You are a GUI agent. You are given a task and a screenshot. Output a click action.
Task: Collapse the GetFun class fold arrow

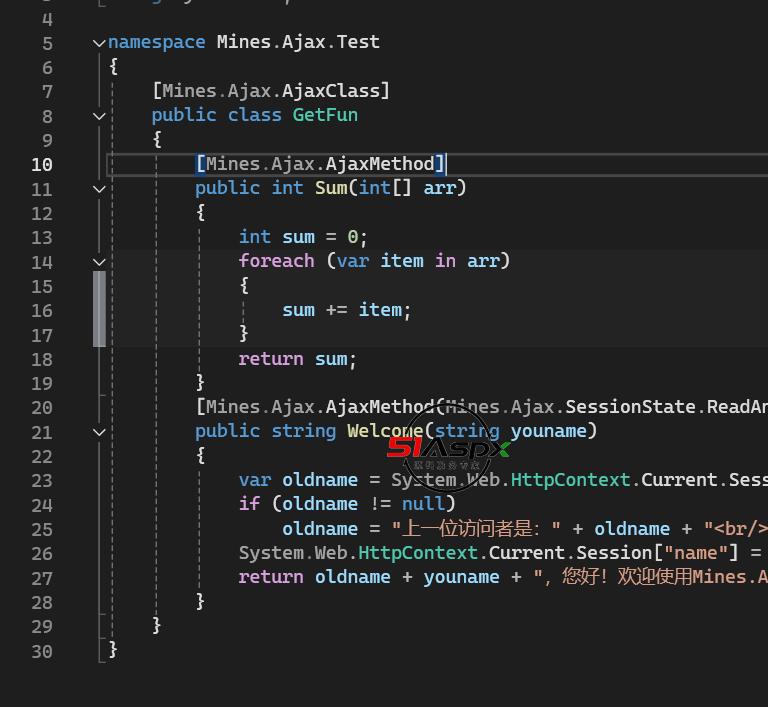tap(99, 116)
